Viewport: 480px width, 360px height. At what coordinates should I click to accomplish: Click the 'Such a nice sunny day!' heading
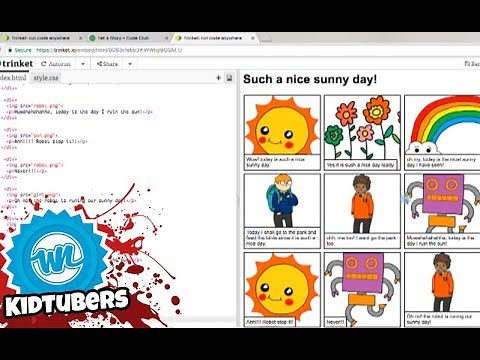tap(310, 79)
